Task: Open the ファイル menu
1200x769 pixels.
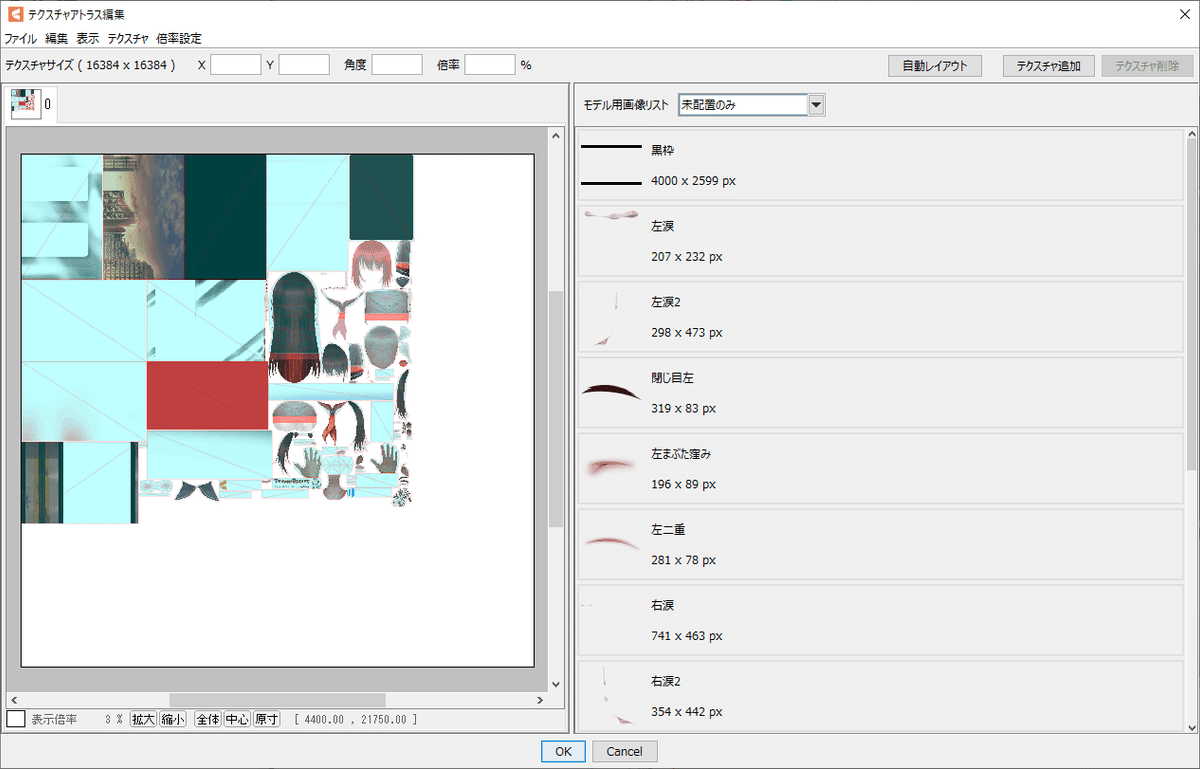Action: (20, 39)
